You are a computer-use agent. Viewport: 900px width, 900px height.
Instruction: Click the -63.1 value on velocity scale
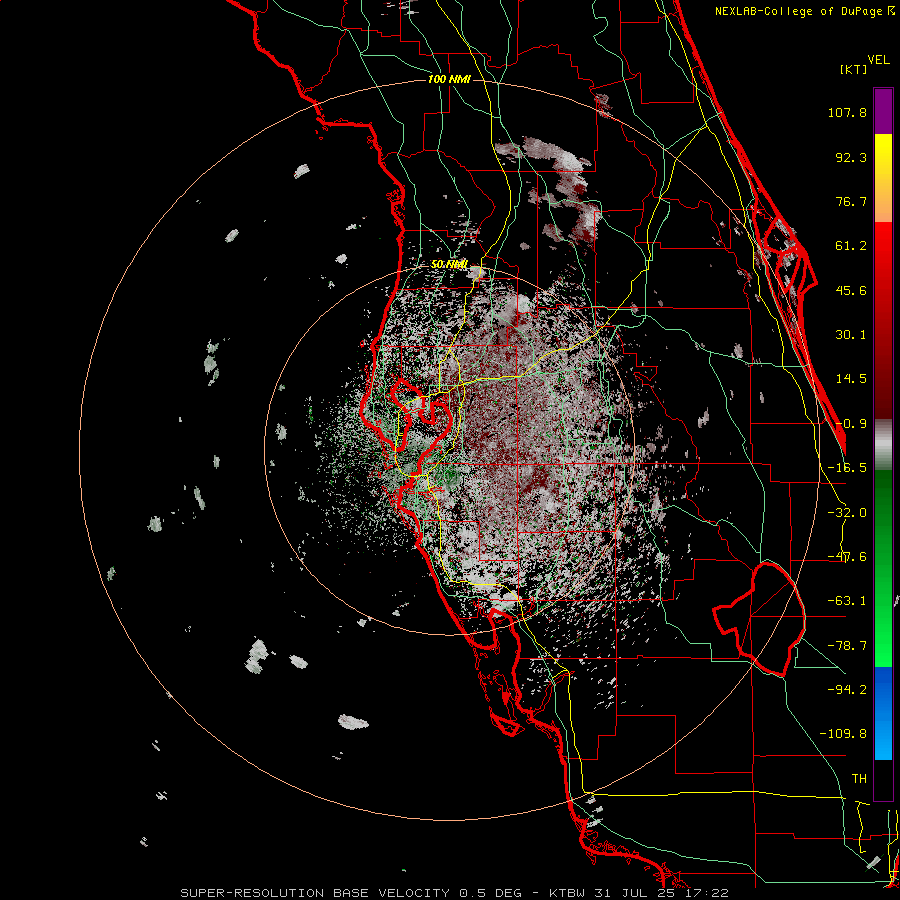[847, 601]
